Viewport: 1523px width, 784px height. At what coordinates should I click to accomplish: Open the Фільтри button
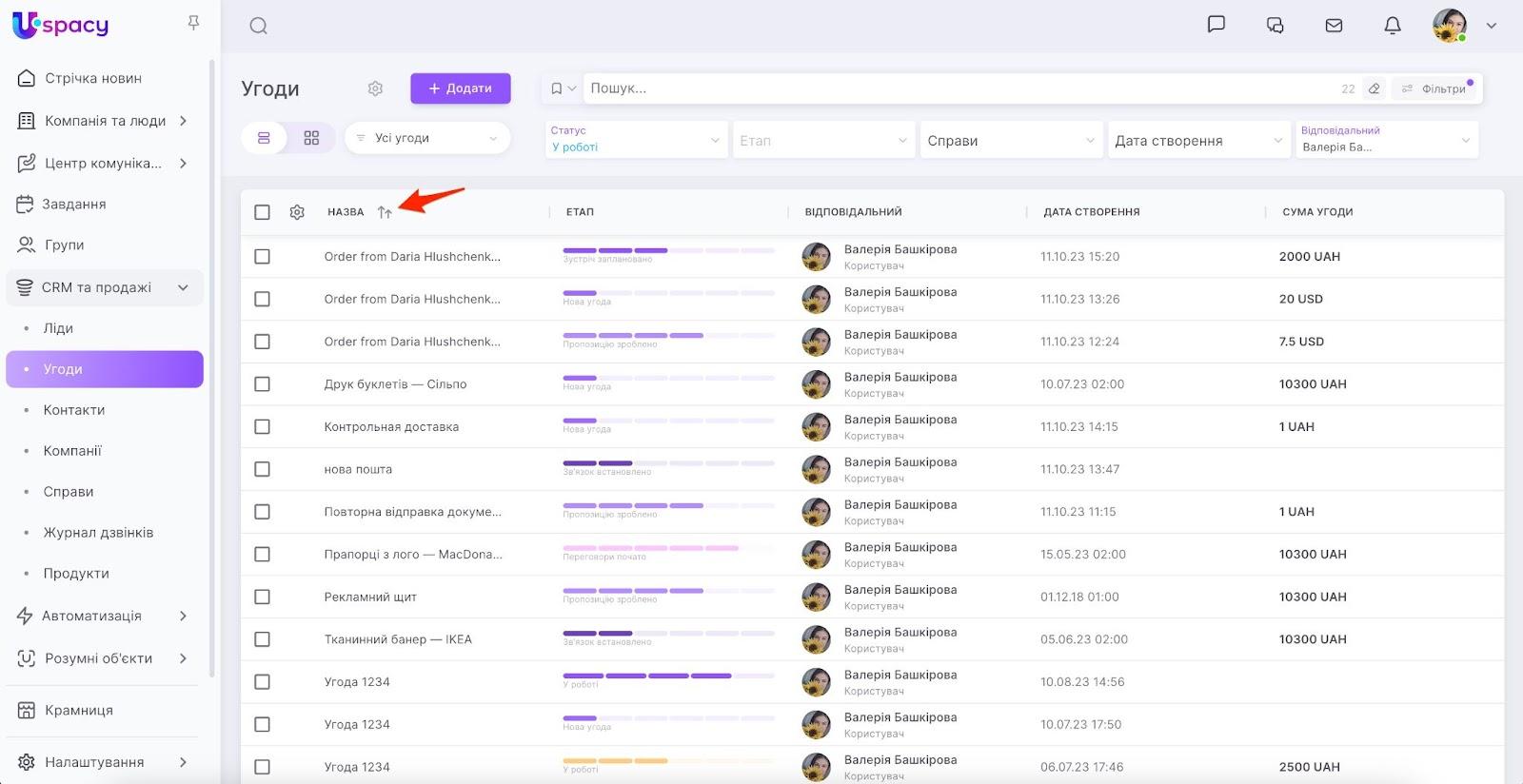(x=1435, y=88)
